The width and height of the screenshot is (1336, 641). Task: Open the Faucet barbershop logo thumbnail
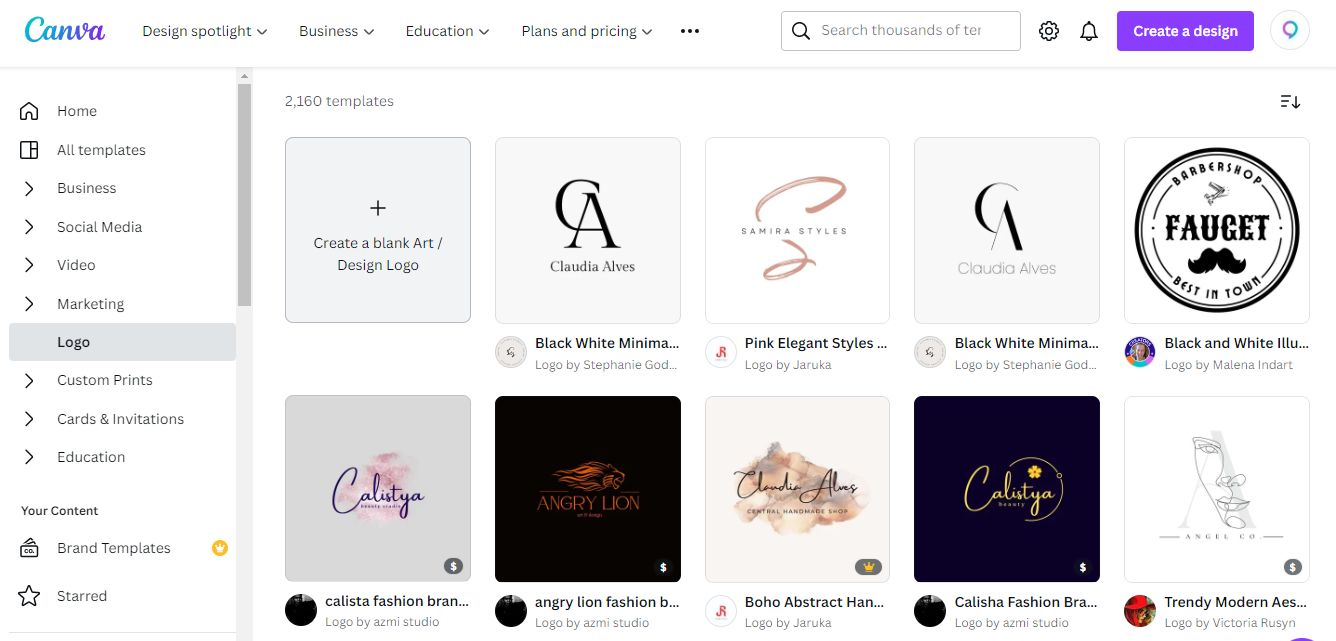point(1217,230)
